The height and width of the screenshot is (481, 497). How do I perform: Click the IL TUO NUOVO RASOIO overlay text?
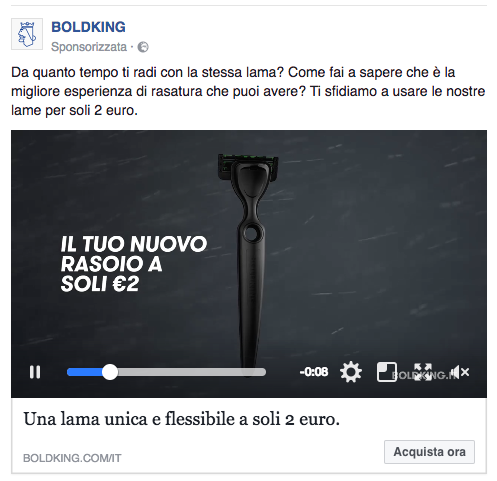click(133, 264)
